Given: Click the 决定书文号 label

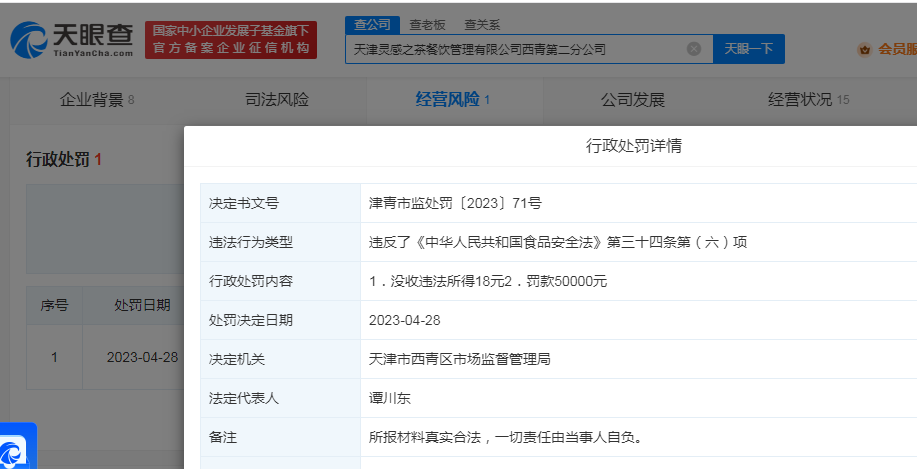Looking at the screenshot, I should point(244,204).
